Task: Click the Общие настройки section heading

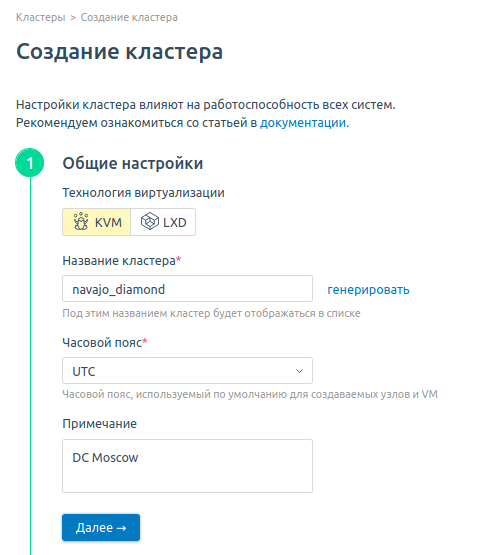Action: tap(133, 164)
